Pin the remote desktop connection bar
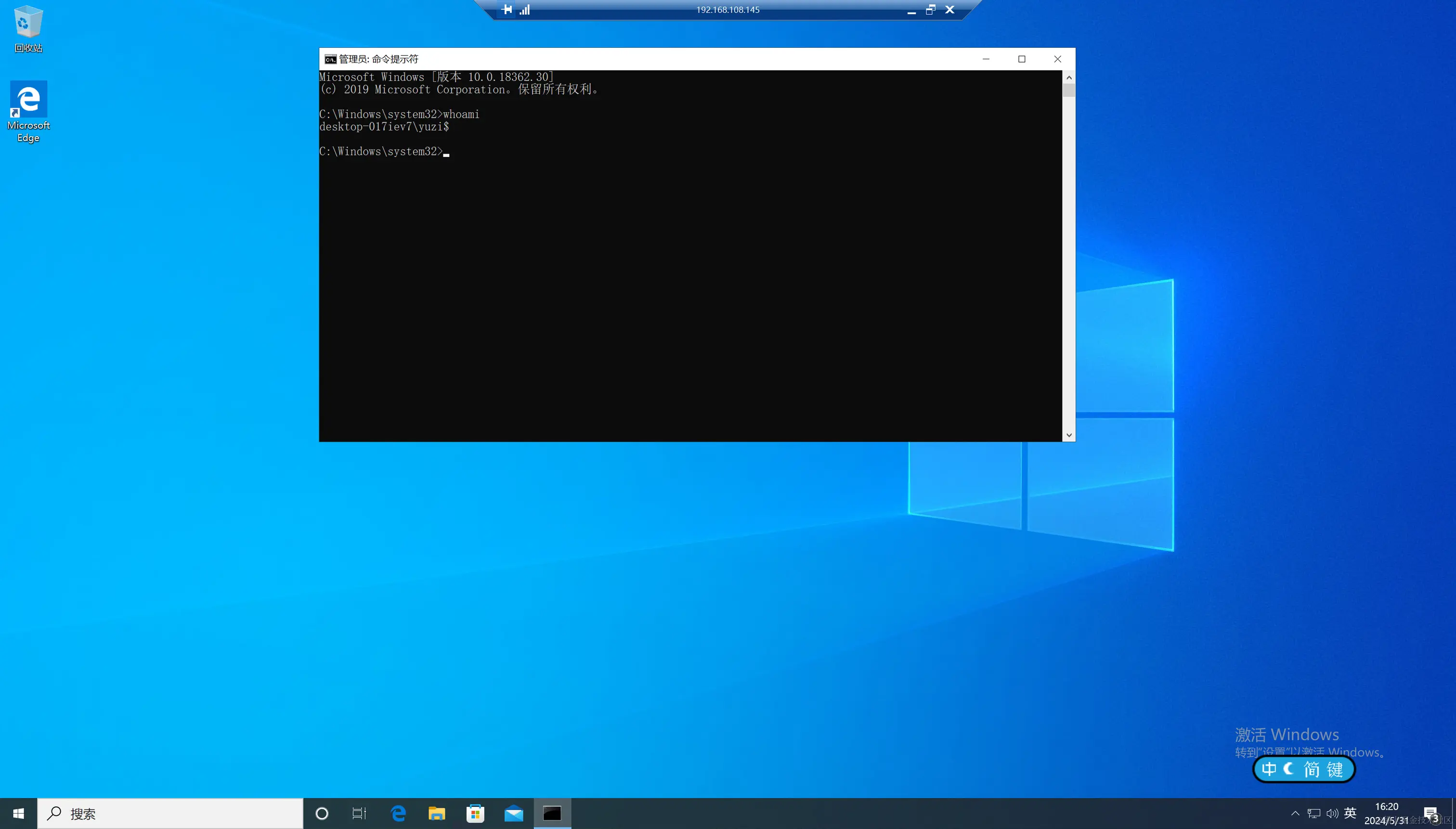This screenshot has width=1456, height=829. tap(507, 10)
